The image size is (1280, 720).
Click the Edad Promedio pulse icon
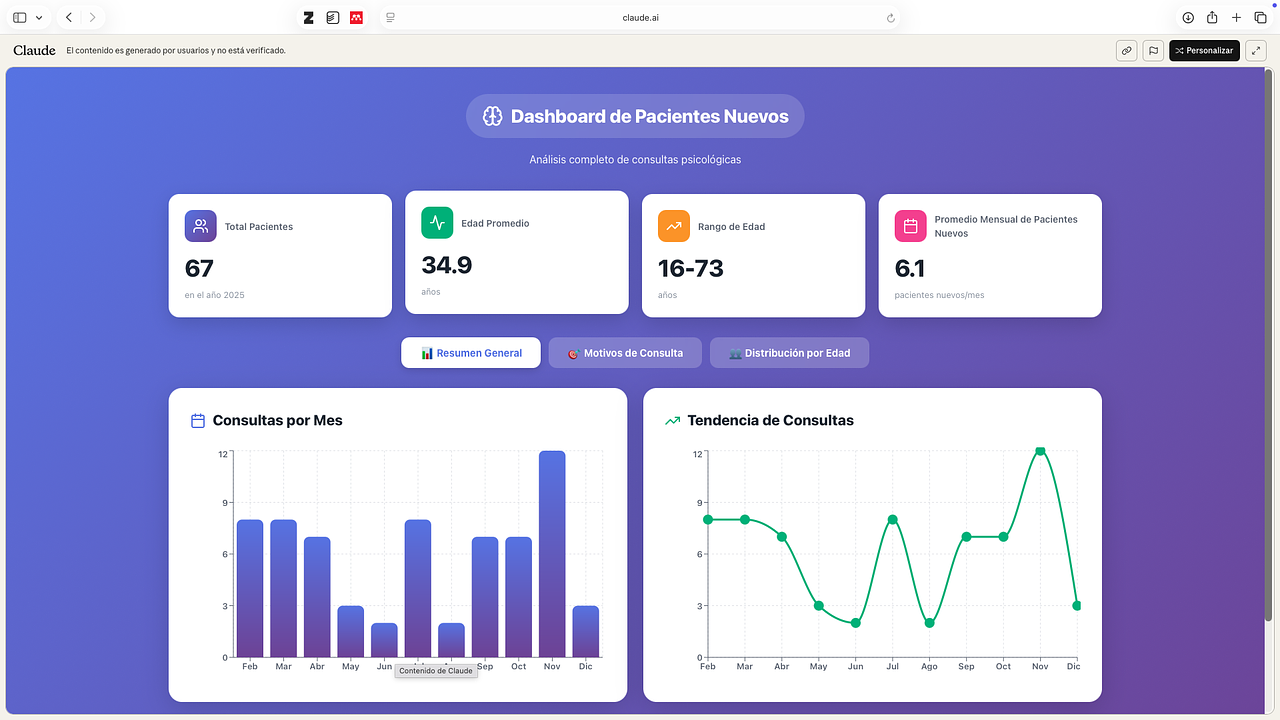coord(437,223)
